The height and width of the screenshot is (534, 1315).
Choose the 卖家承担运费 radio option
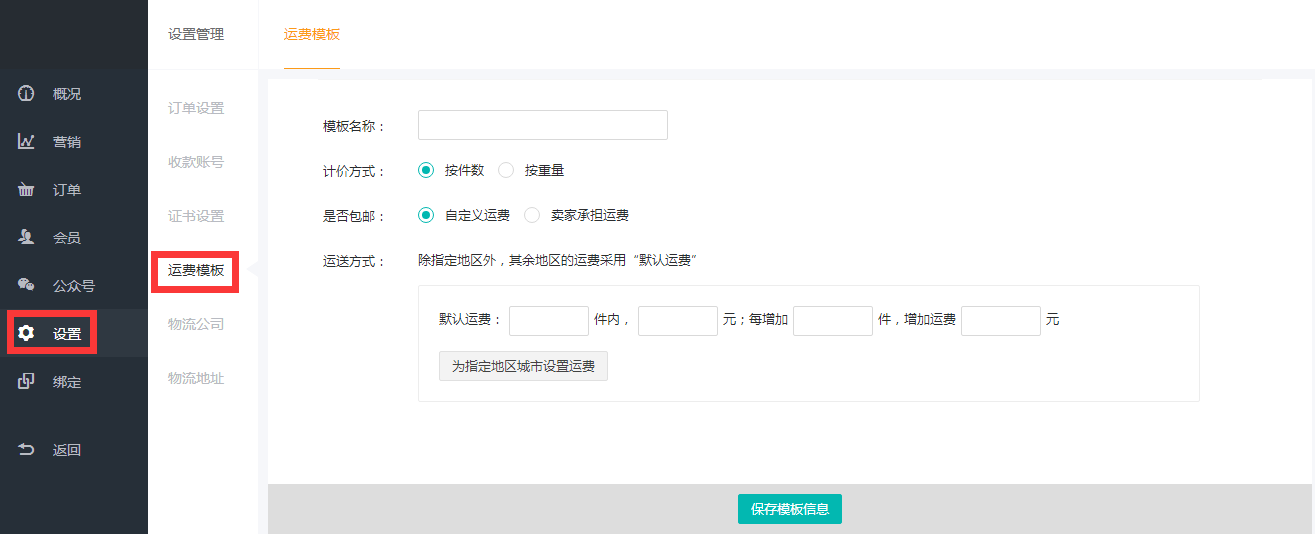[532, 215]
